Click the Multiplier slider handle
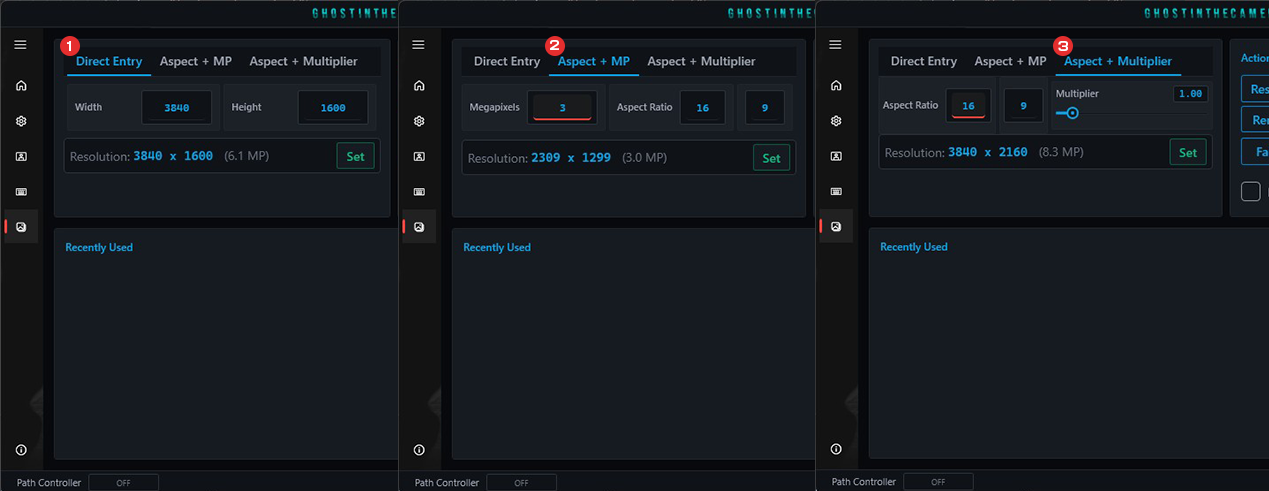Viewport: 1269px width, 491px height. [1072, 113]
